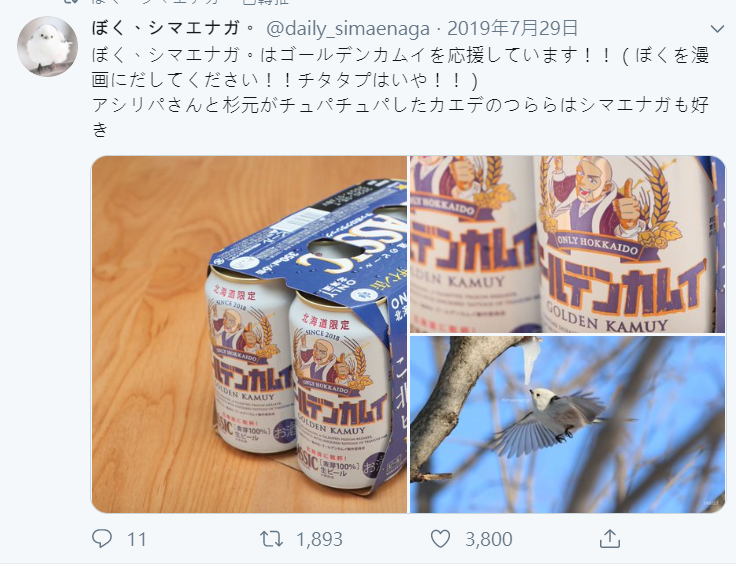Viewport: 736px width, 566px height.
Task: View the flying bird with icicle photo
Action: click(x=567, y=424)
